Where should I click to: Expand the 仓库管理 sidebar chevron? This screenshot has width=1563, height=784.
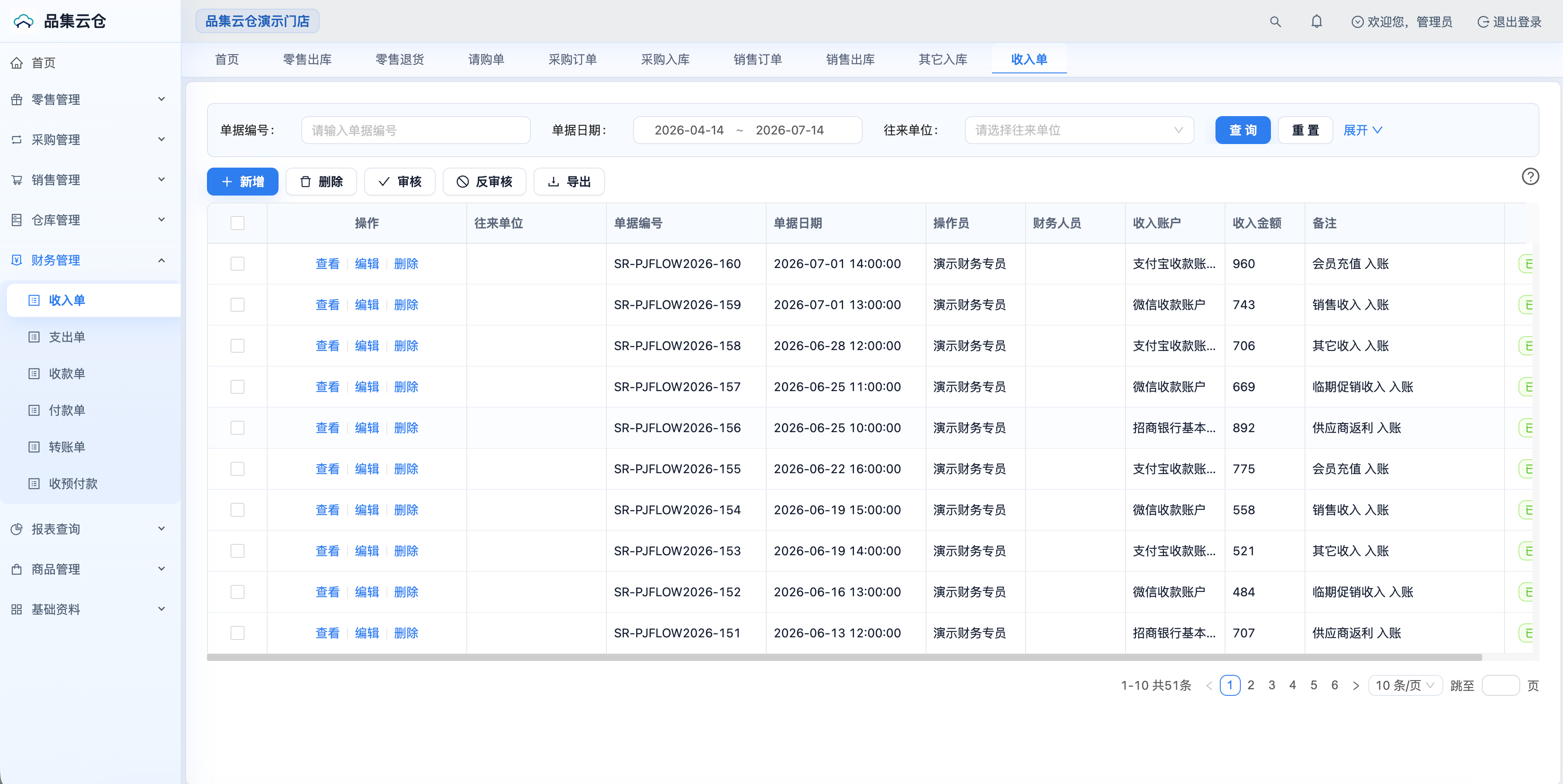click(162, 219)
